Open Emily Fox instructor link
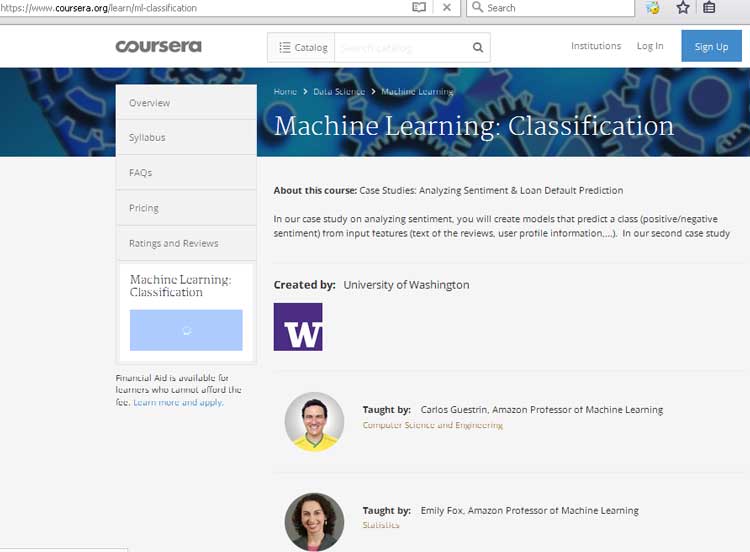 (529, 510)
